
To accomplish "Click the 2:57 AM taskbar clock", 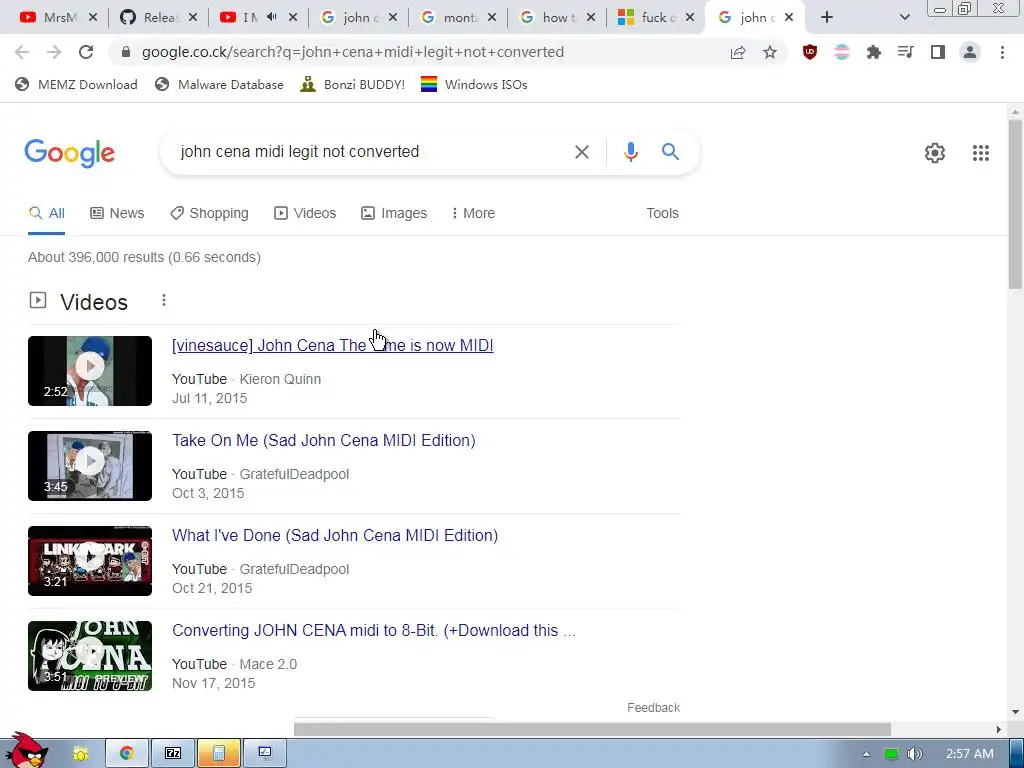I will 969,754.
